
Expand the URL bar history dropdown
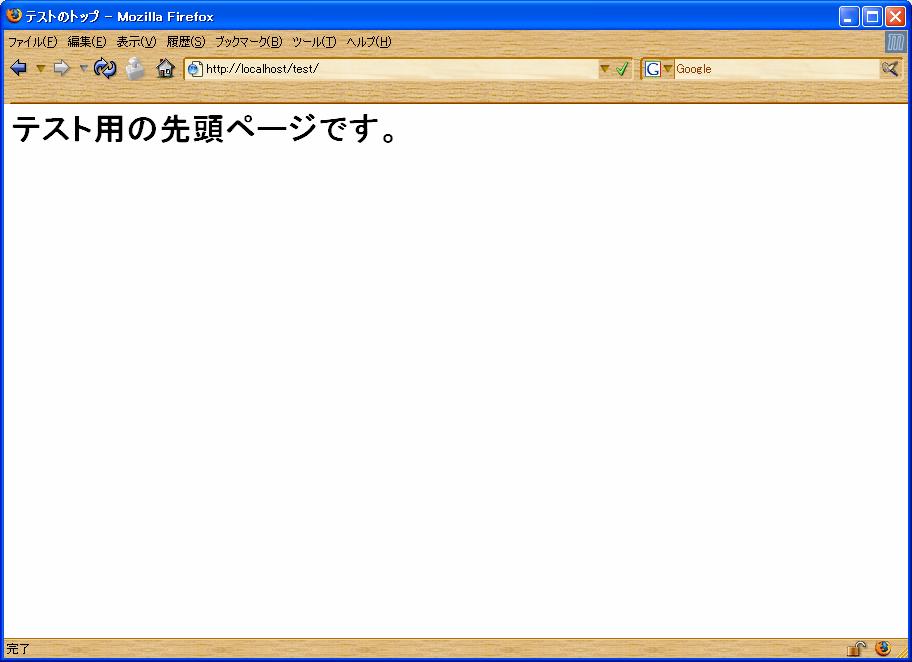[604, 69]
